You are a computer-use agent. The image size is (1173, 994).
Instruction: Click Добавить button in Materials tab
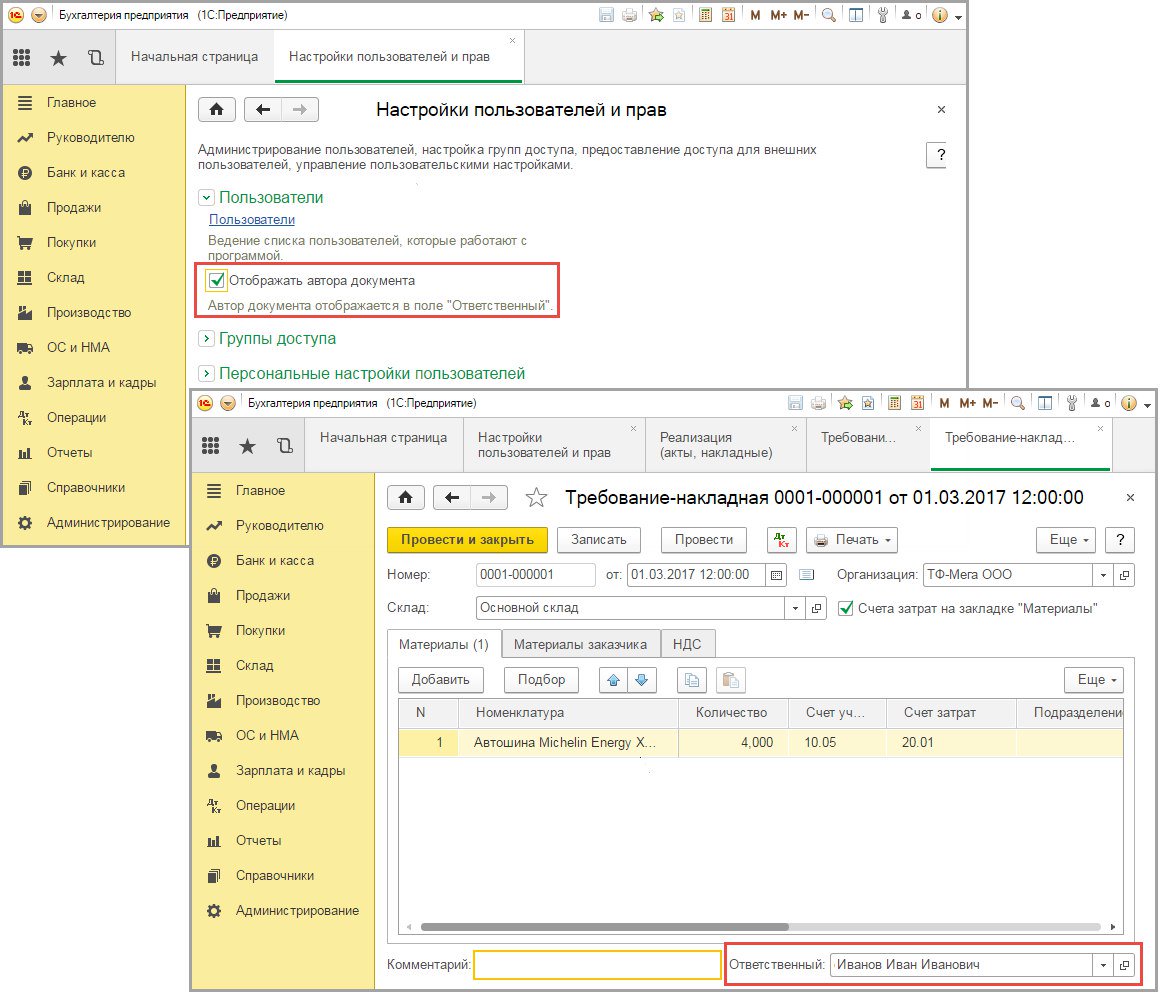(441, 679)
